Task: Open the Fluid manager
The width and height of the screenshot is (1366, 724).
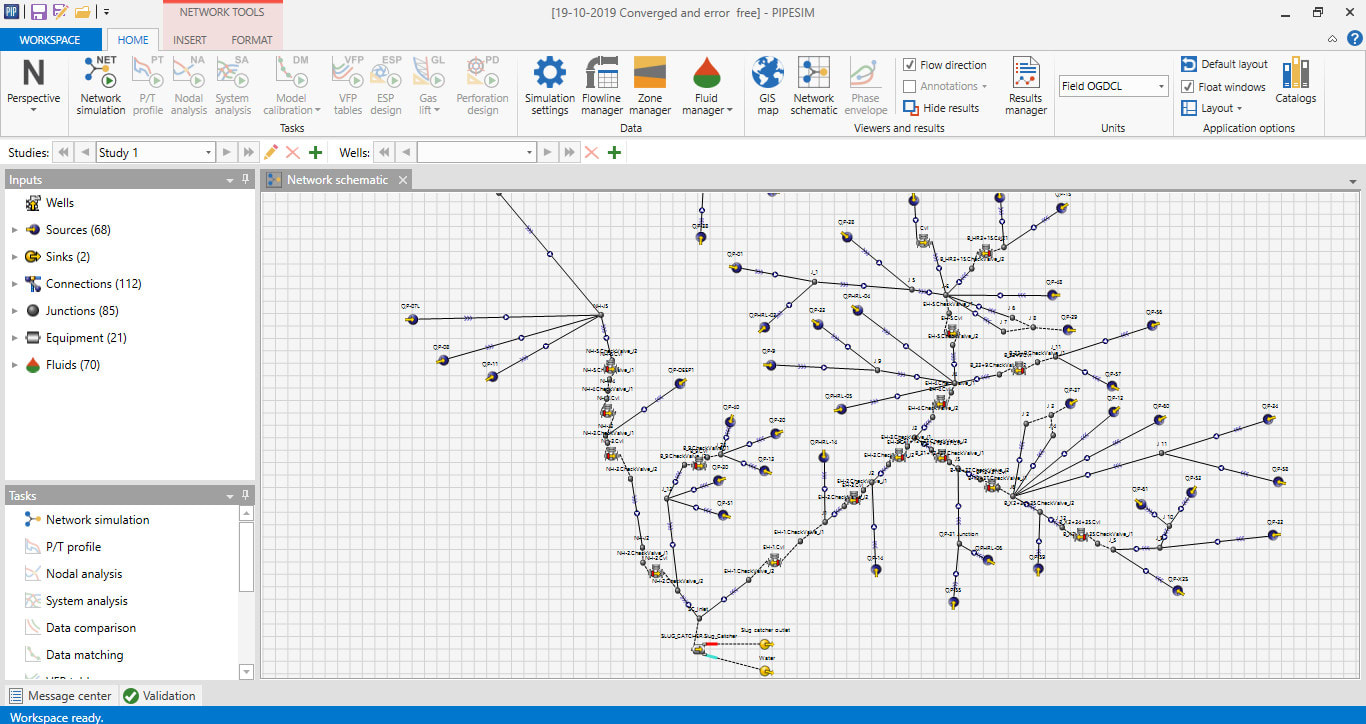Action: click(x=707, y=86)
